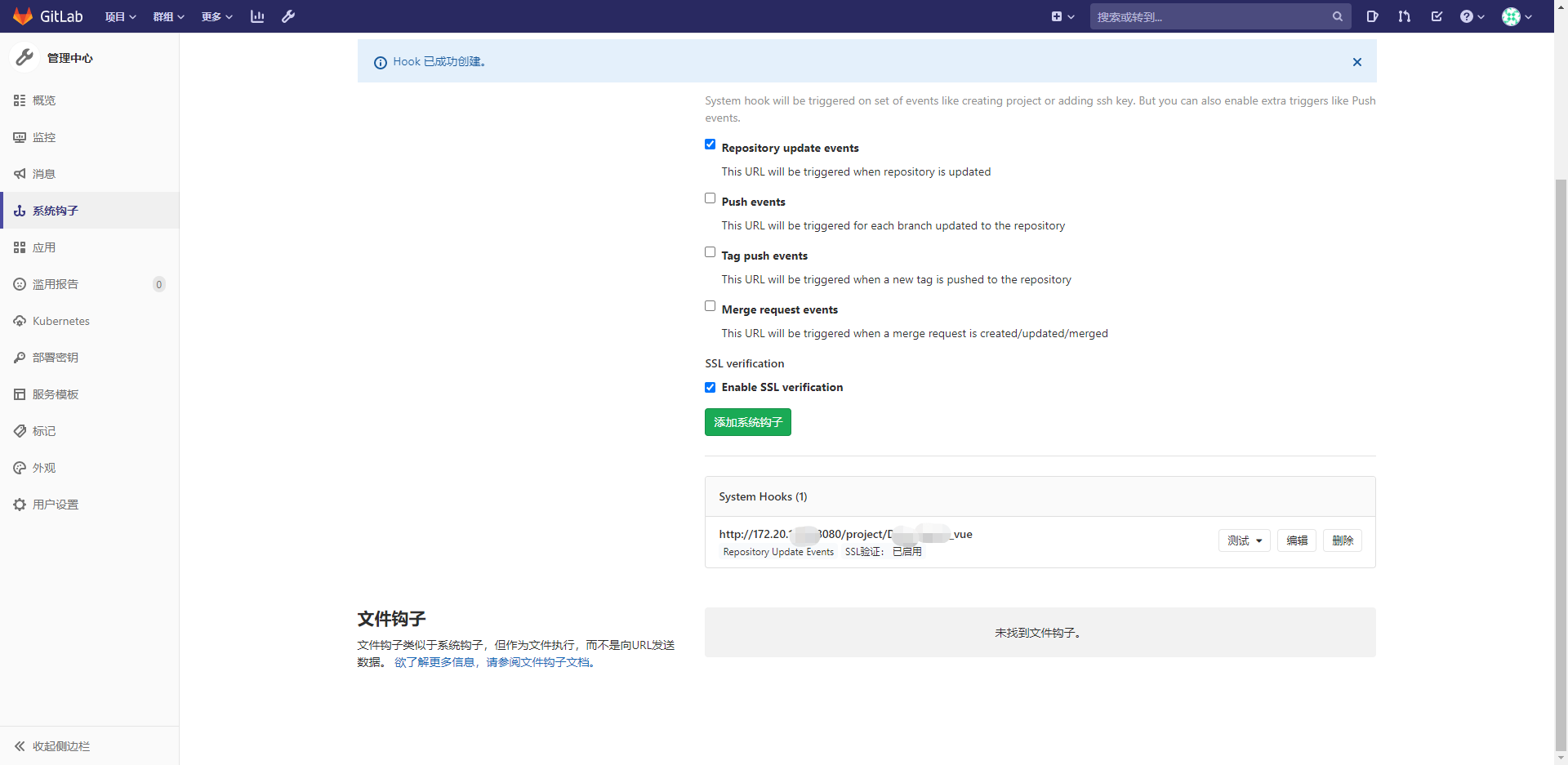Open the Kubernetes section in the sidebar
Screen dimensions: 1568x765
(x=60, y=321)
